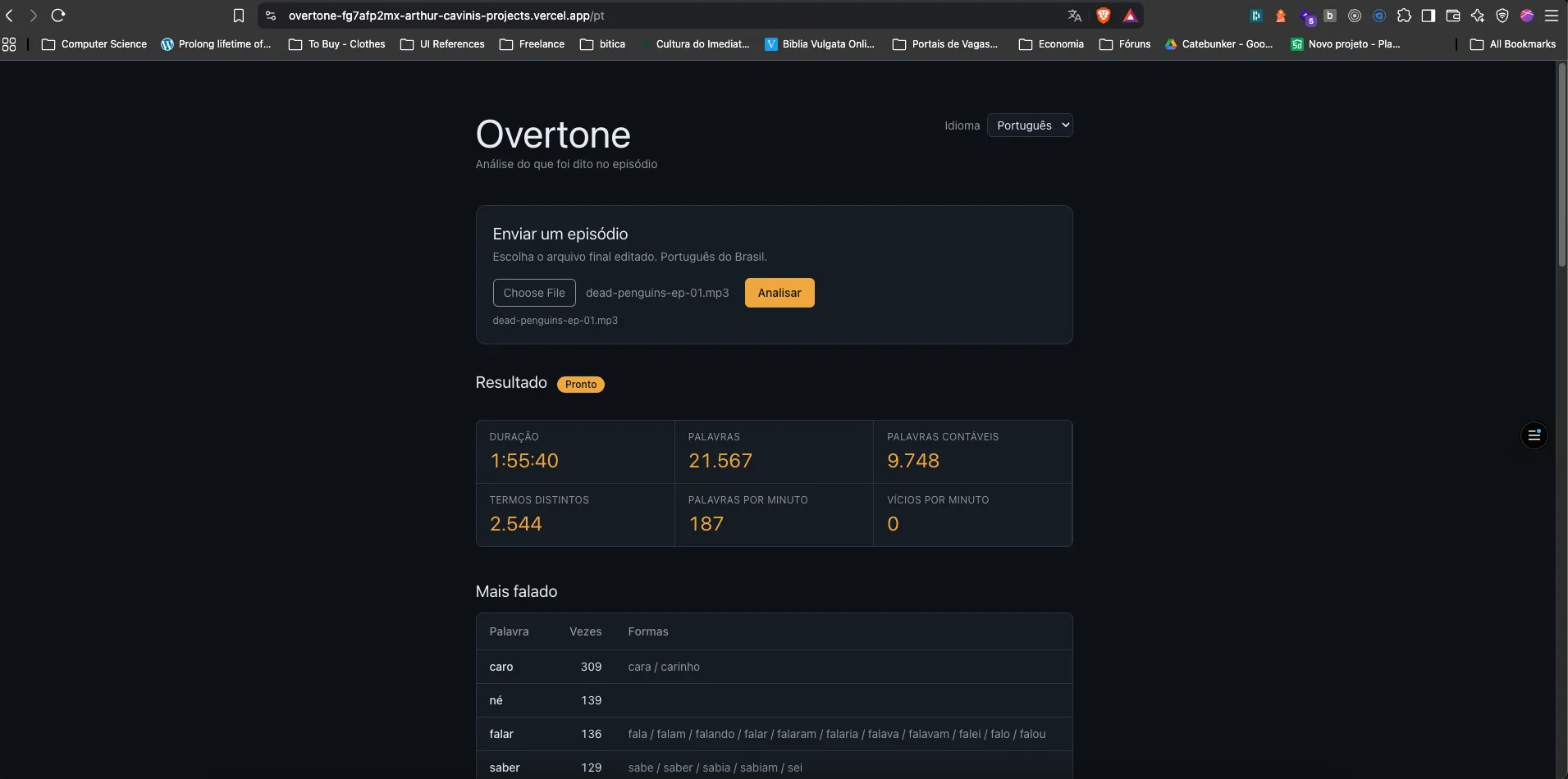Open the Catebunker Google Drive bookmark

pyautogui.click(x=1219, y=44)
